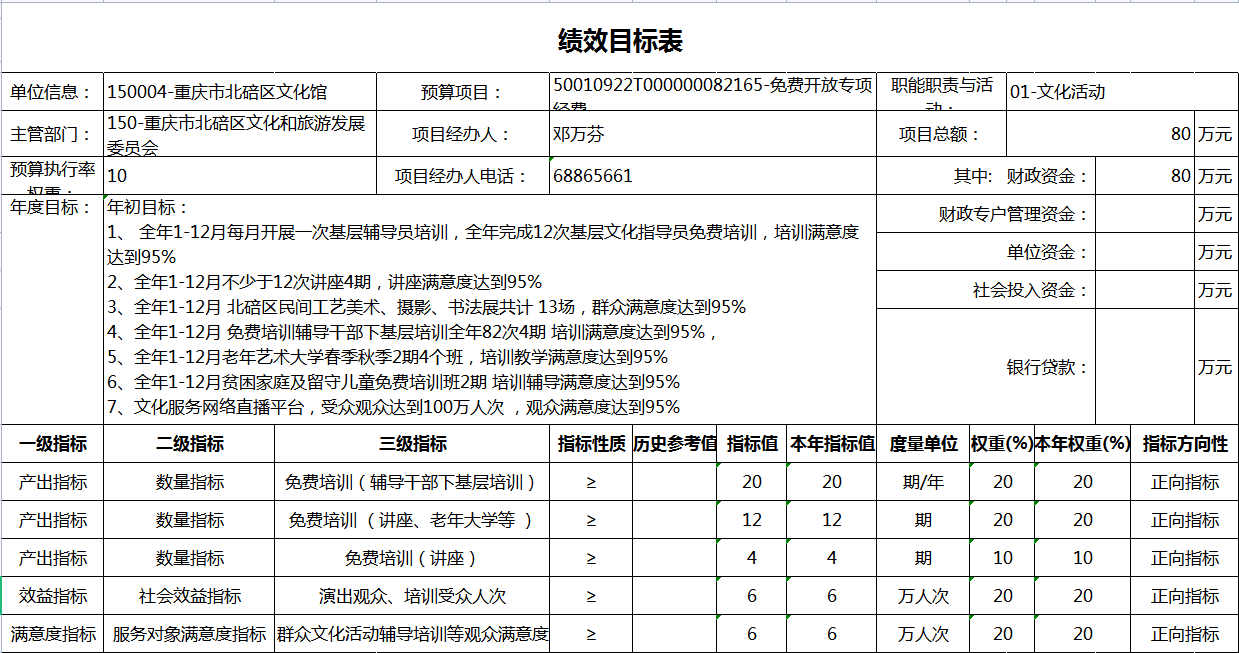Select the cell 演出观众、培训受众人次
The height and width of the screenshot is (653, 1239).
coord(412,596)
